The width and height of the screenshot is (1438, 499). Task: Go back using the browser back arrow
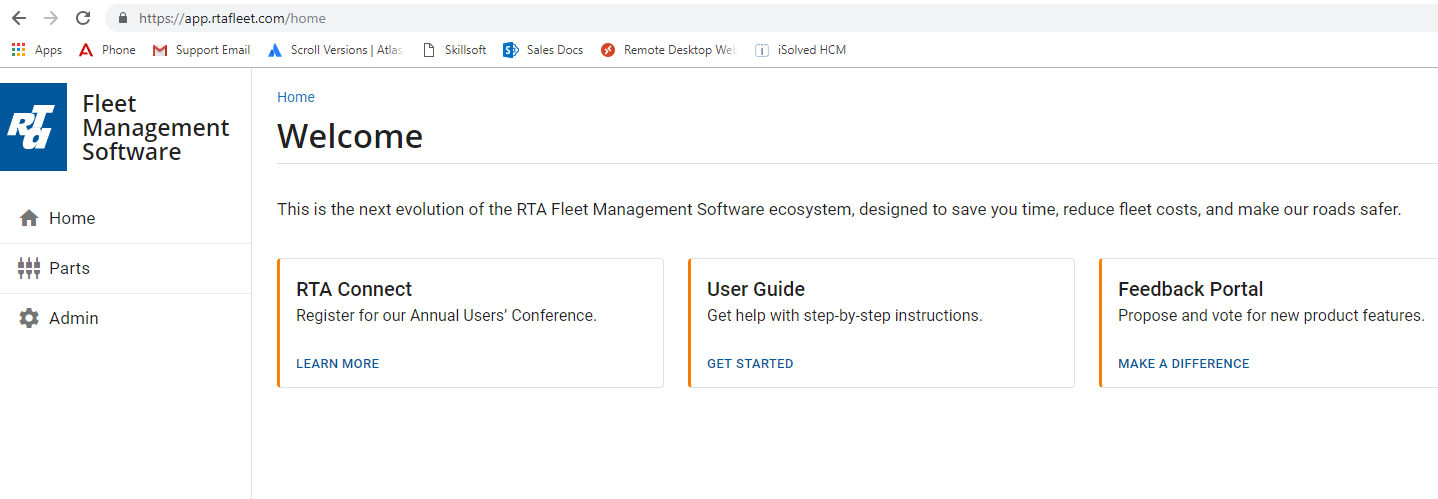(x=19, y=18)
